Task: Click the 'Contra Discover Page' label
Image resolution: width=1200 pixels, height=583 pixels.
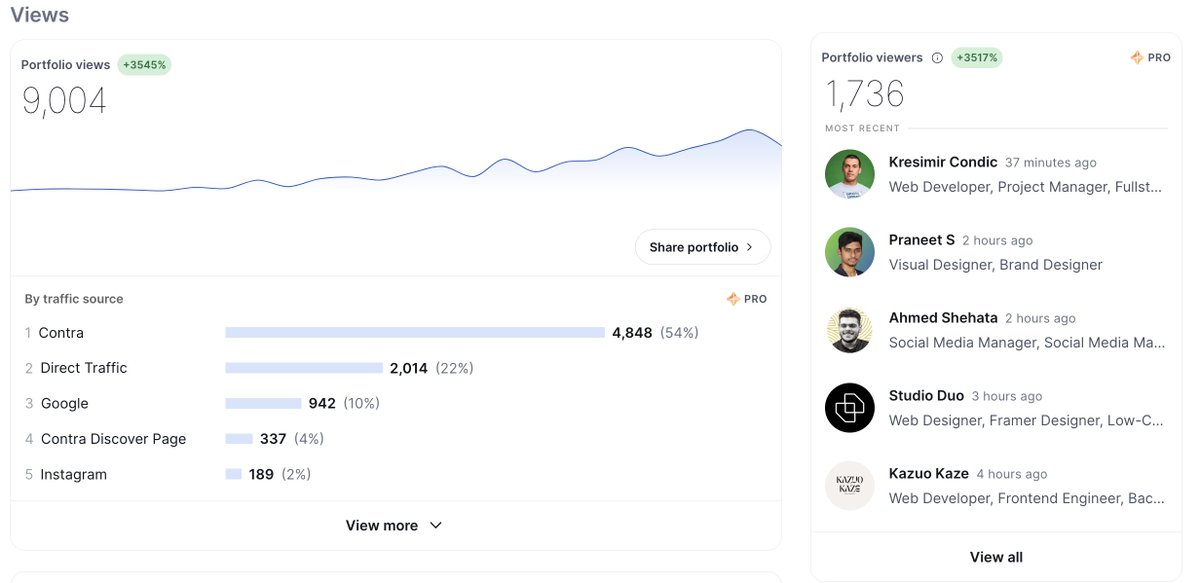Action: coord(113,439)
